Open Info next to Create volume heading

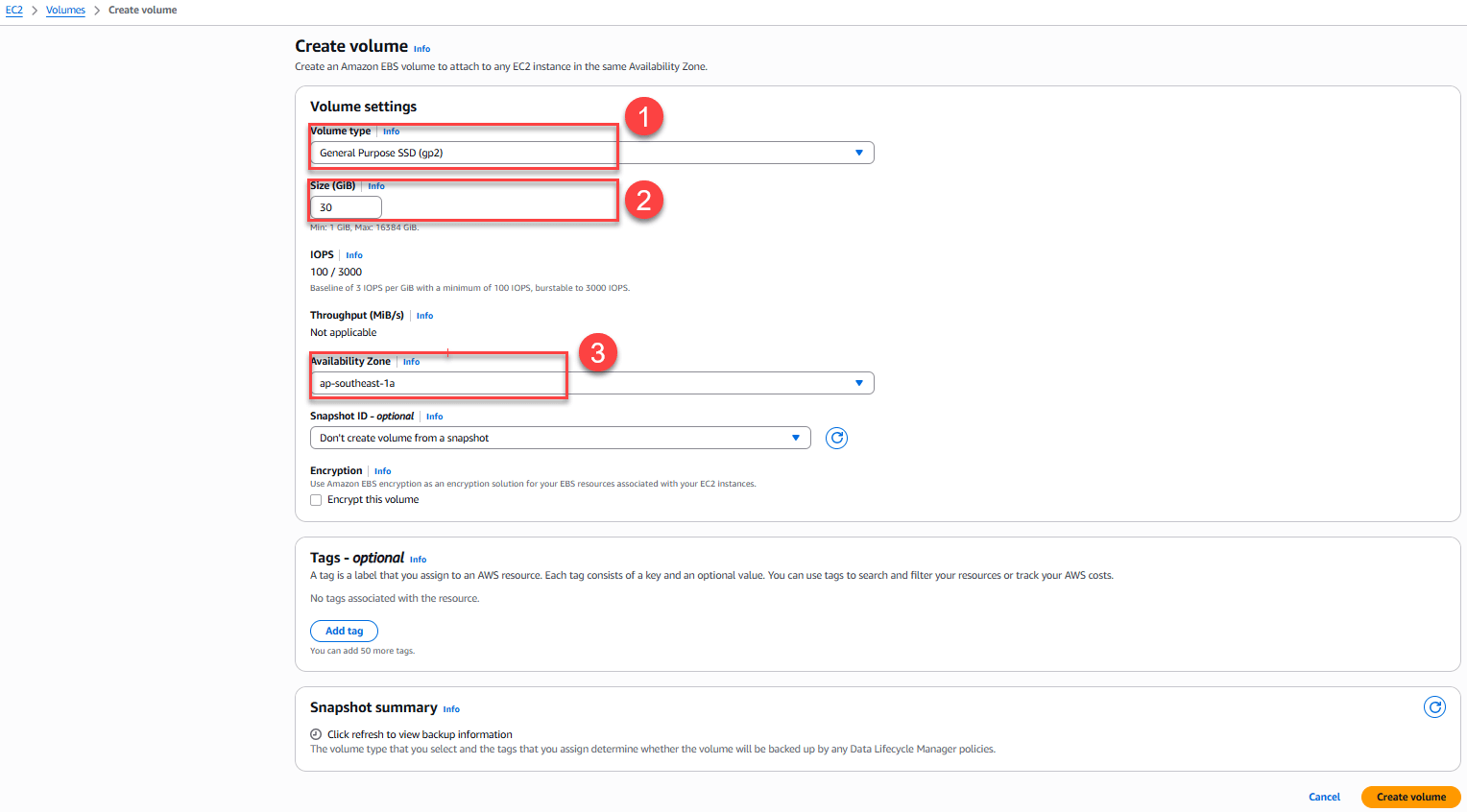pos(421,49)
